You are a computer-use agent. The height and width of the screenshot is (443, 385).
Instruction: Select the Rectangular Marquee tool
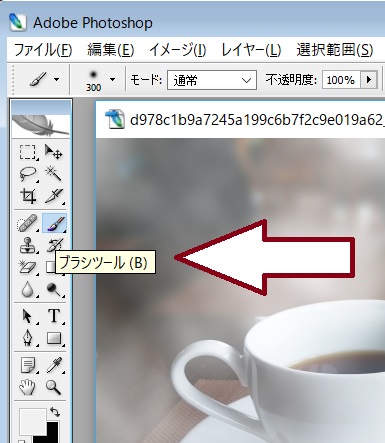click(x=27, y=152)
